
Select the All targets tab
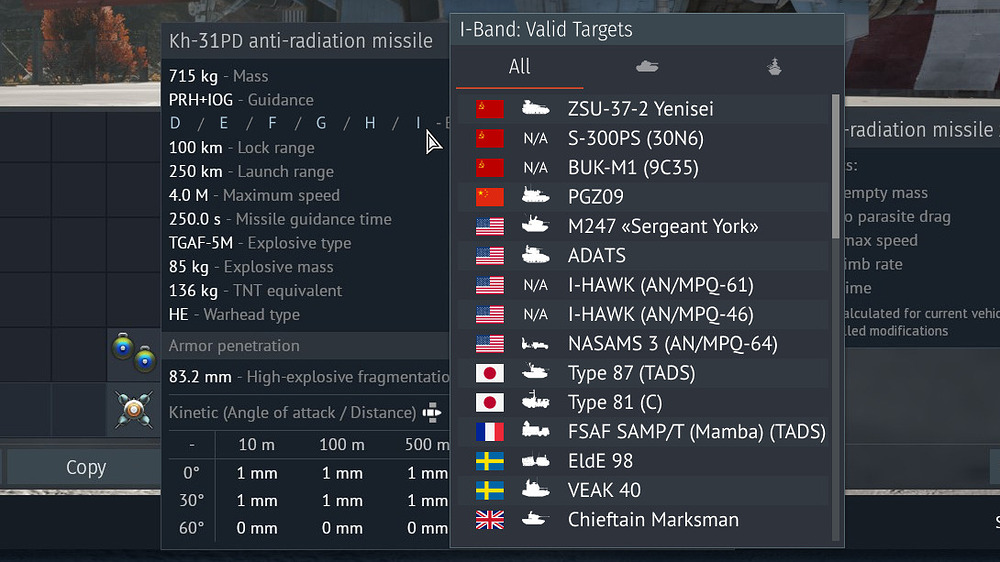pos(519,67)
